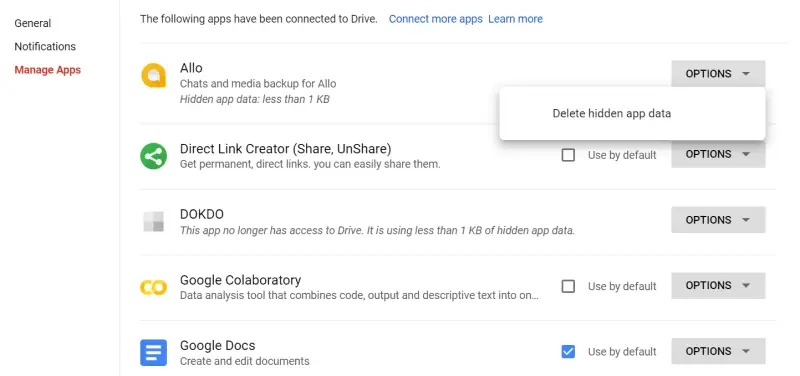This screenshot has height=376, width=800.
Task: Click the Google Docs blue icon
Action: coord(154,353)
